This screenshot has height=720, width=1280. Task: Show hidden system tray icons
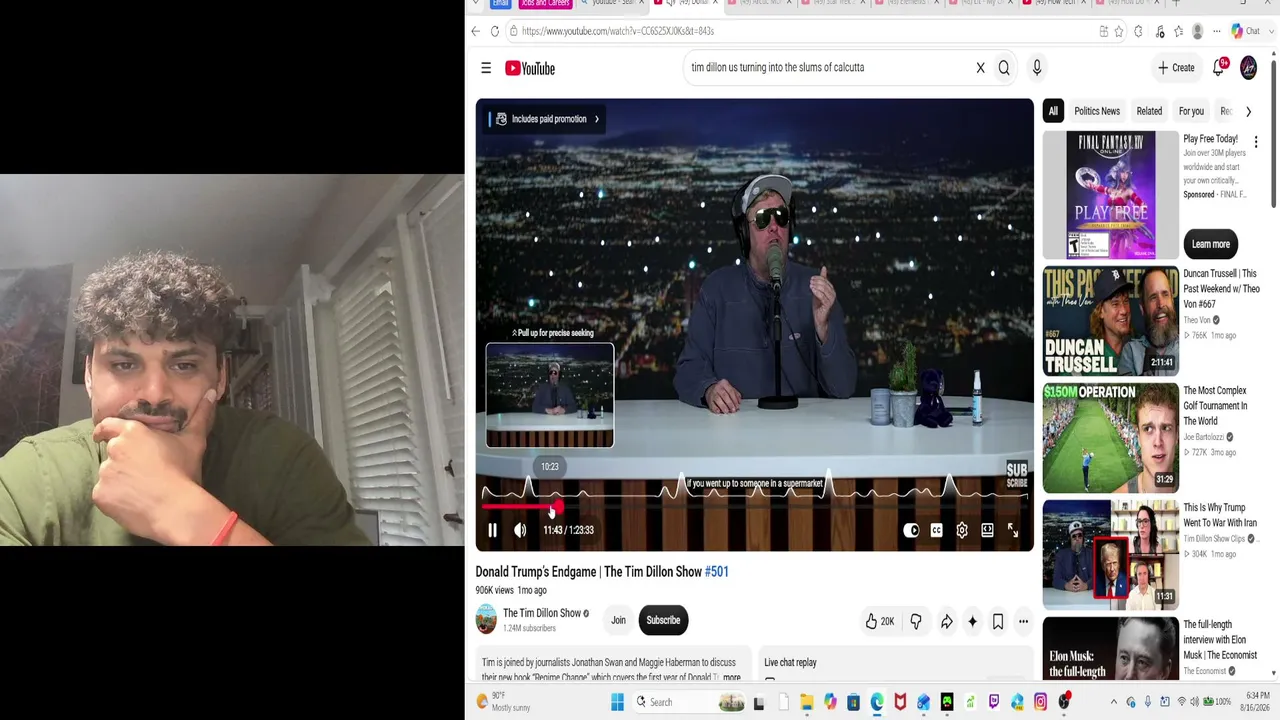pos(1114,702)
